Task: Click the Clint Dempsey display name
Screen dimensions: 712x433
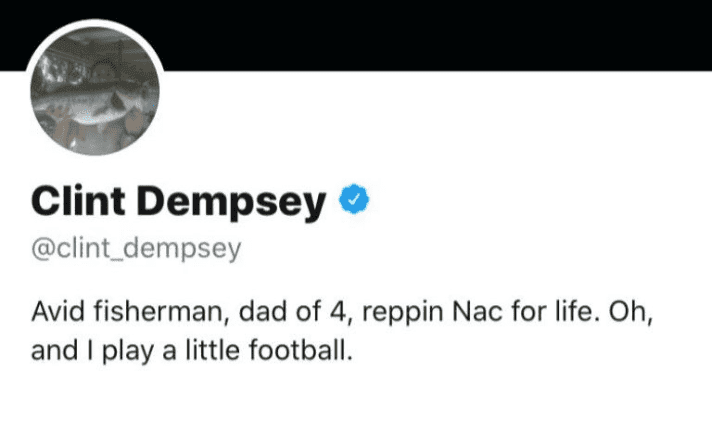Action: click(x=178, y=202)
